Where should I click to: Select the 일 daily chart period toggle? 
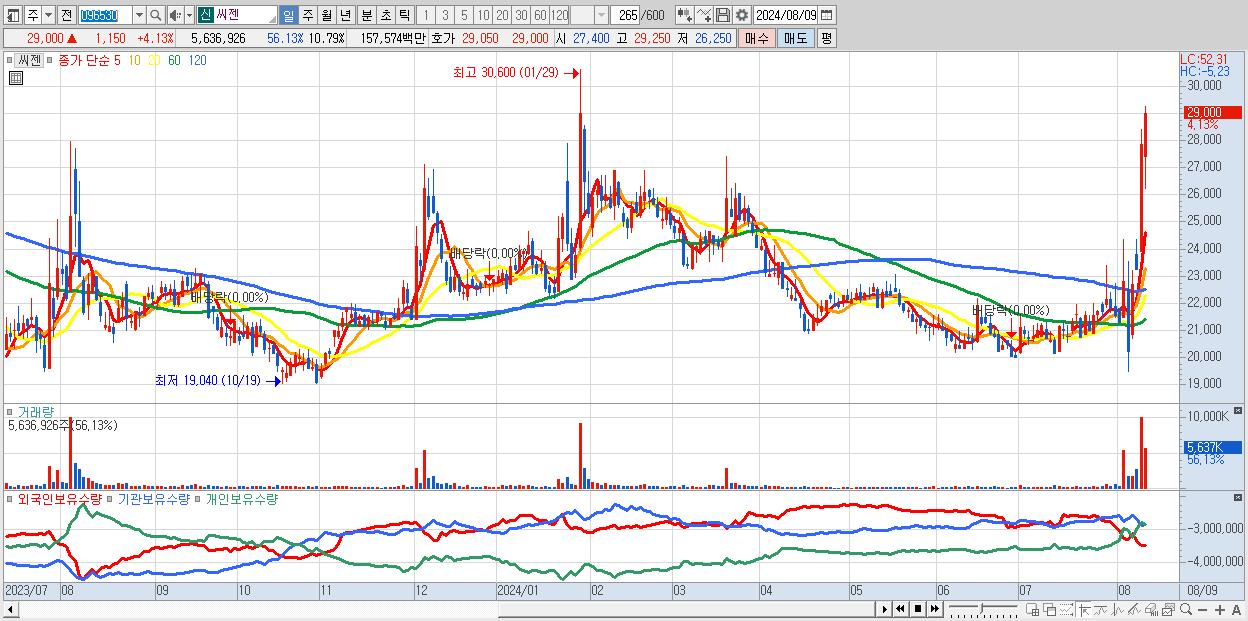[x=288, y=15]
